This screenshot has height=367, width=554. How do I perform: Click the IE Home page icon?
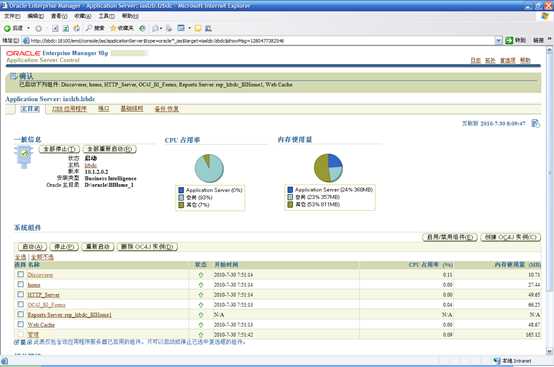click(76, 28)
